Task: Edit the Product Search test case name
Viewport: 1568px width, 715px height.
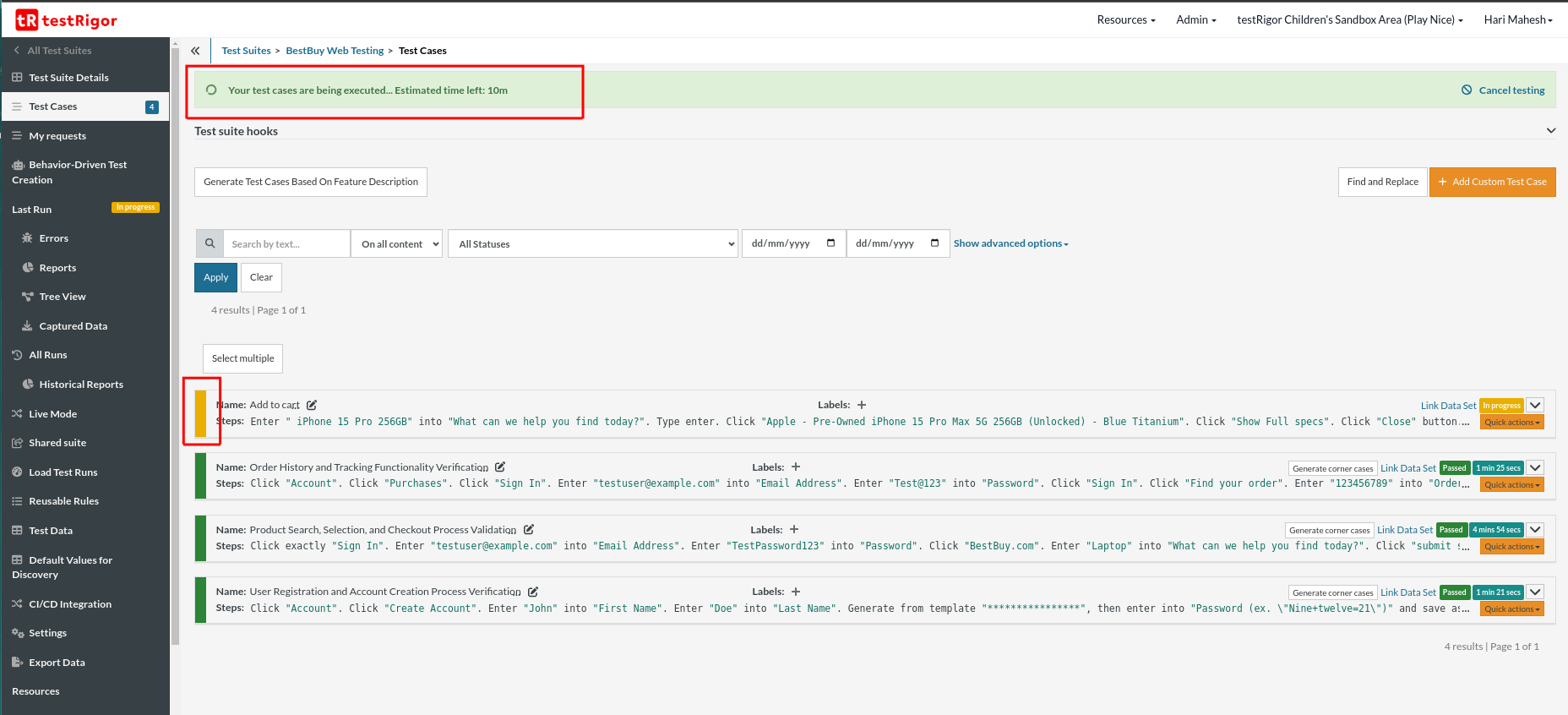Action: (529, 530)
